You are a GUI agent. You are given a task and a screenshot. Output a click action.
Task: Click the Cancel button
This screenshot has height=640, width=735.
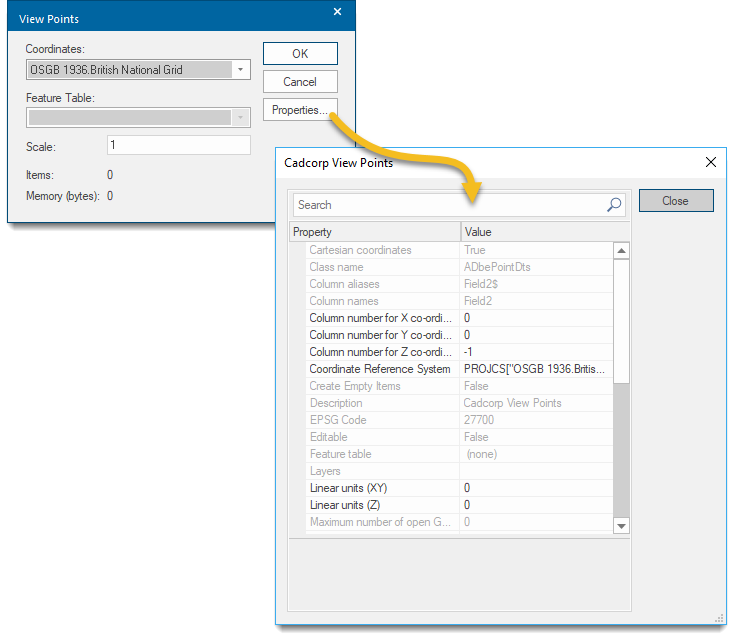pyautogui.click(x=300, y=82)
